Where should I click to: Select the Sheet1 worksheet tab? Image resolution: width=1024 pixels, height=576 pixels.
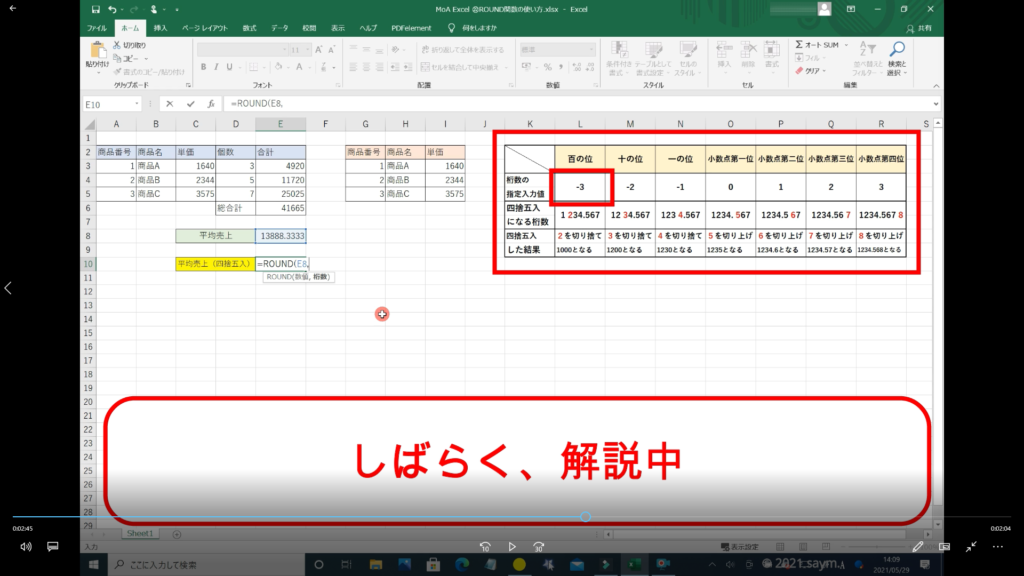click(139, 534)
